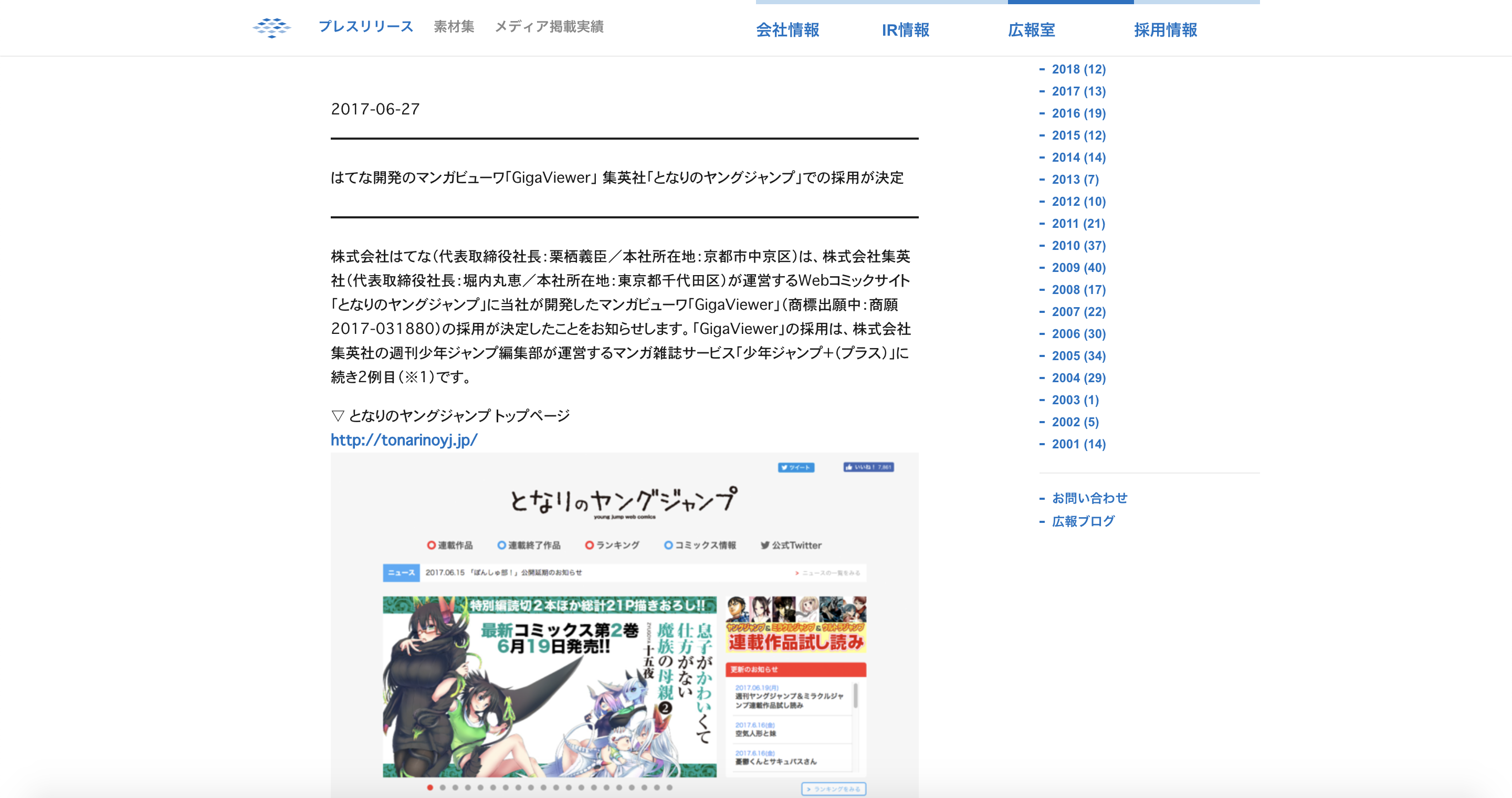Open the 2018 (12) archive
Image resolution: width=1512 pixels, height=798 pixels.
pyautogui.click(x=1078, y=69)
